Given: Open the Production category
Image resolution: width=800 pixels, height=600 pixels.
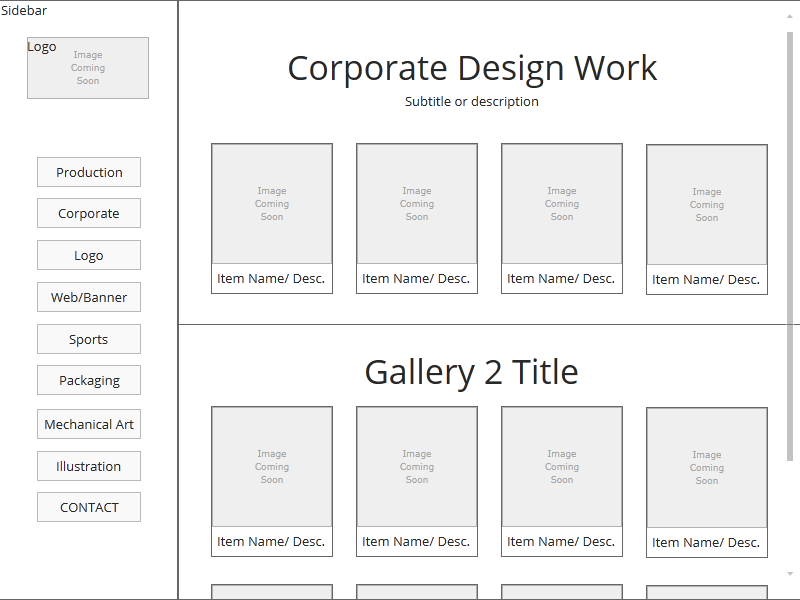Looking at the screenshot, I should [x=89, y=172].
